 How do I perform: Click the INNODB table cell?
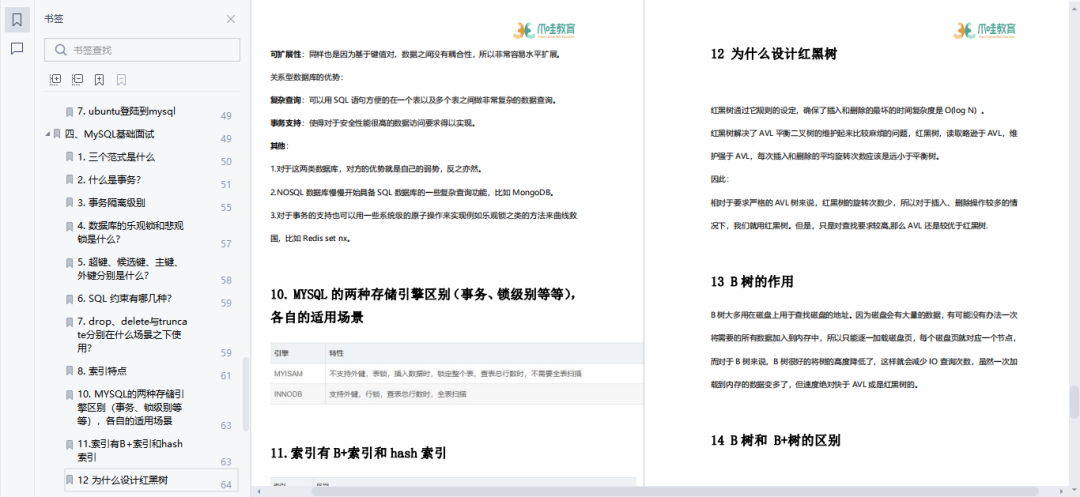click(297, 394)
